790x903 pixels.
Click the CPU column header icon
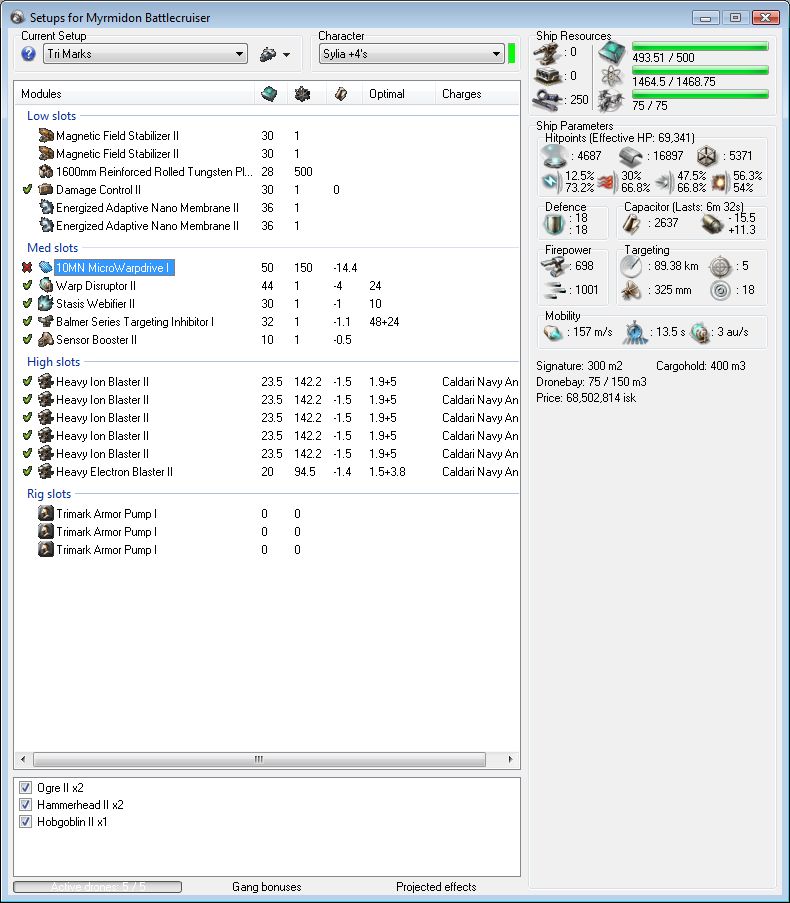269,94
